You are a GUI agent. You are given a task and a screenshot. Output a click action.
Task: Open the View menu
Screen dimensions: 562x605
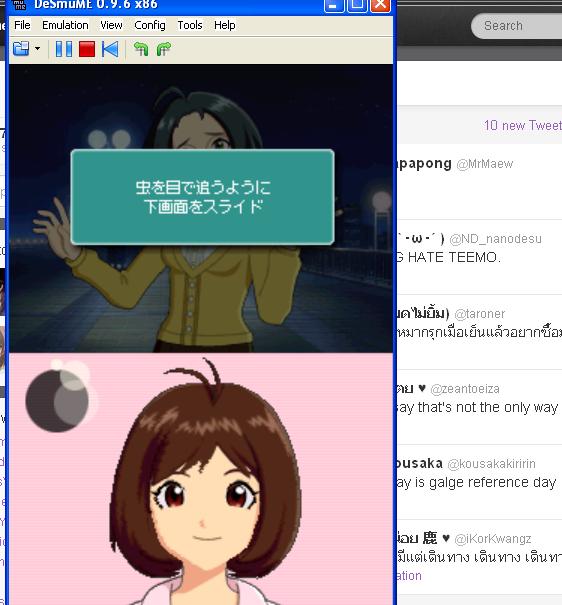tap(111, 25)
